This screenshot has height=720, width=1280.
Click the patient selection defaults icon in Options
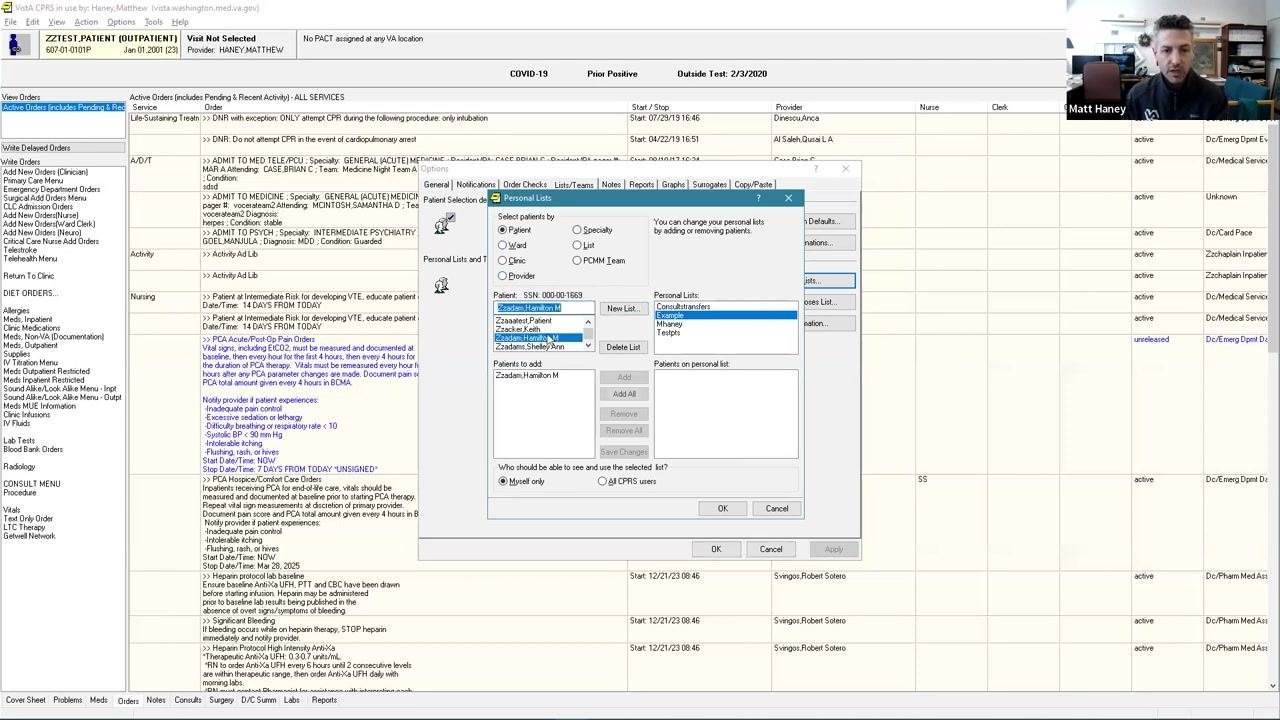(442, 226)
